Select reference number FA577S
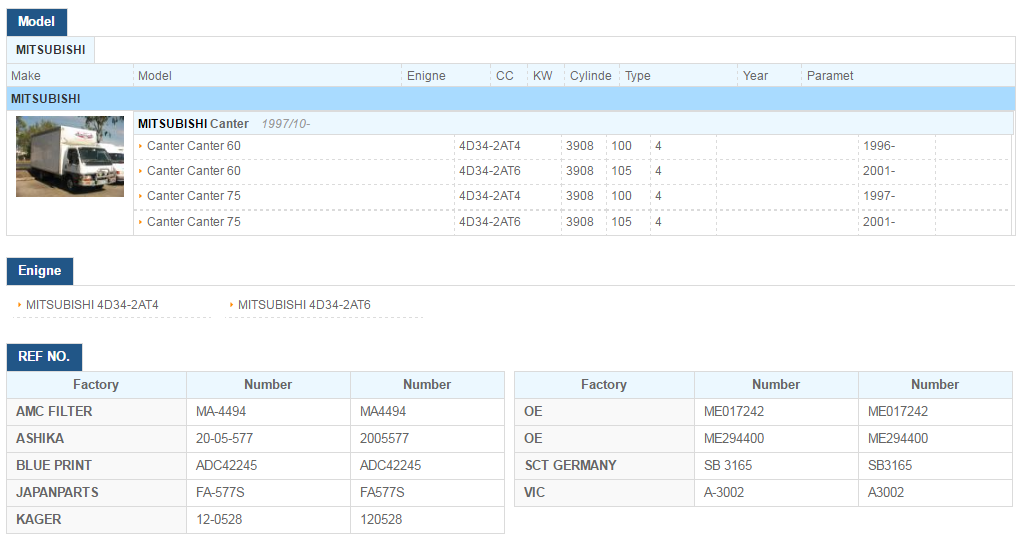This screenshot has height=547, width=1026. [x=427, y=492]
